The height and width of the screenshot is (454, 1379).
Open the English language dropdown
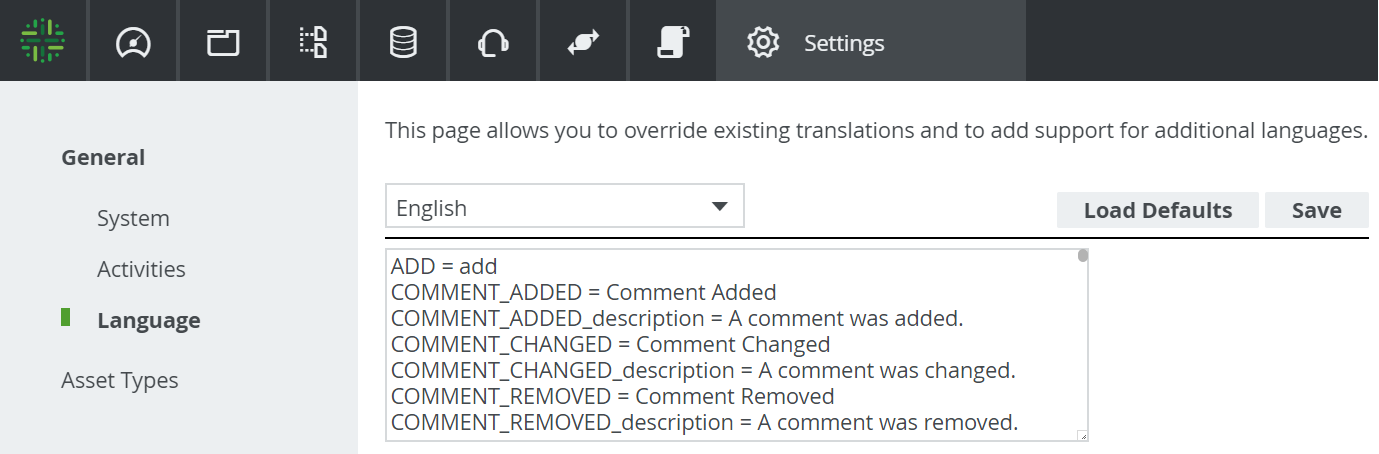coord(564,207)
